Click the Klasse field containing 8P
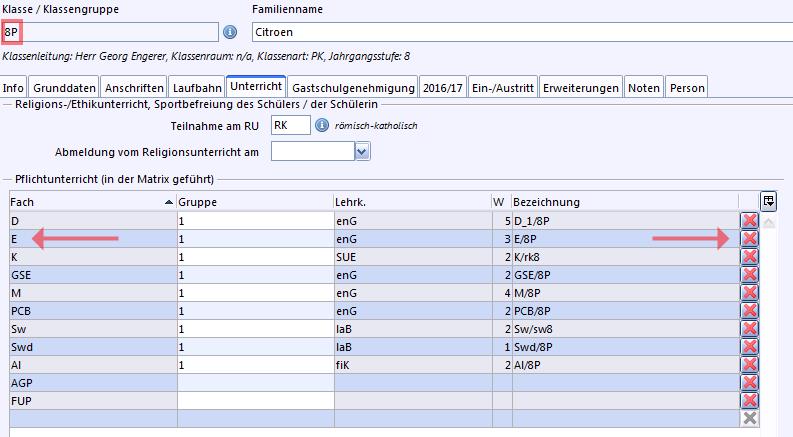Image resolution: width=793 pixels, height=437 pixels. click(x=110, y=32)
